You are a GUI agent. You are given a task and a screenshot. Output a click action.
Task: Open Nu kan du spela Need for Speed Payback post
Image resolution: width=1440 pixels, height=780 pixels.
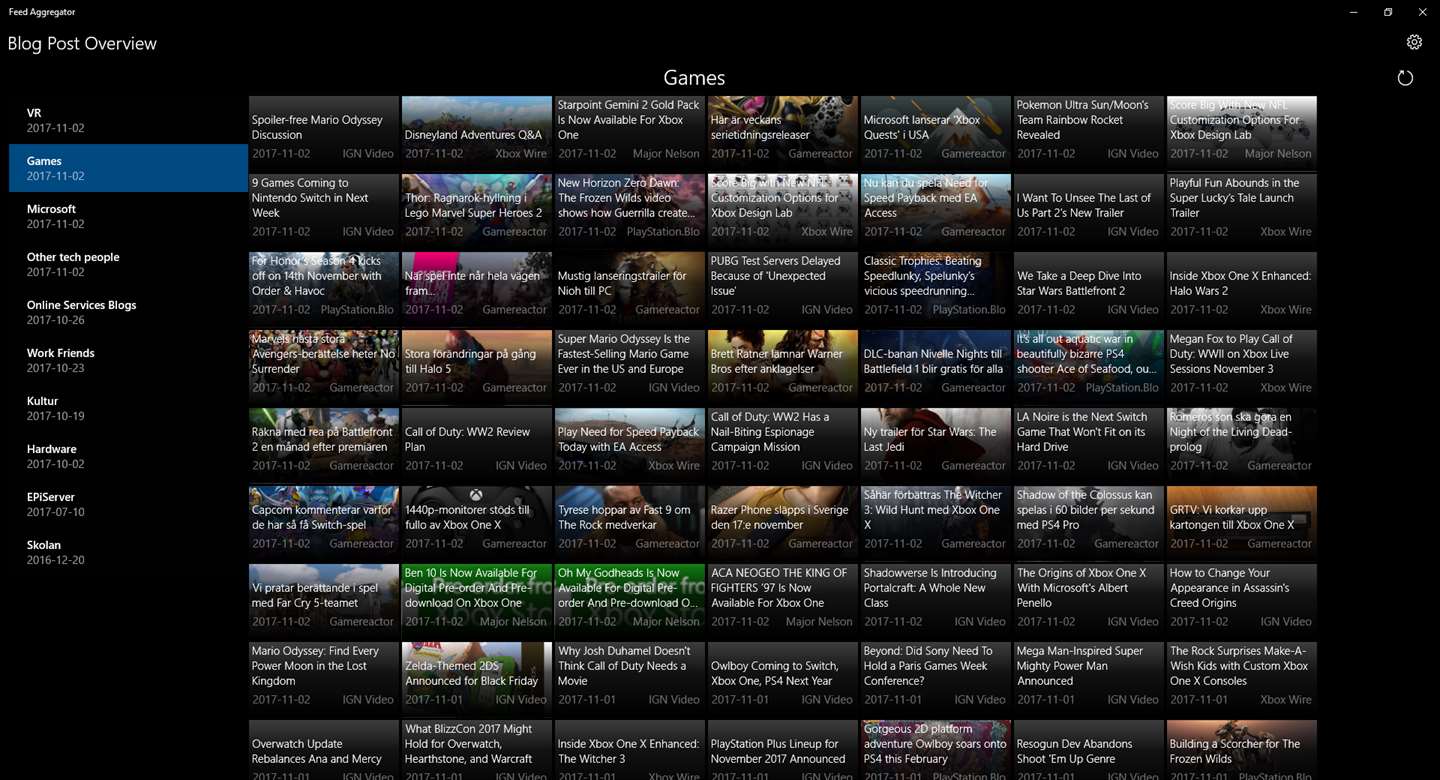[x=936, y=211]
